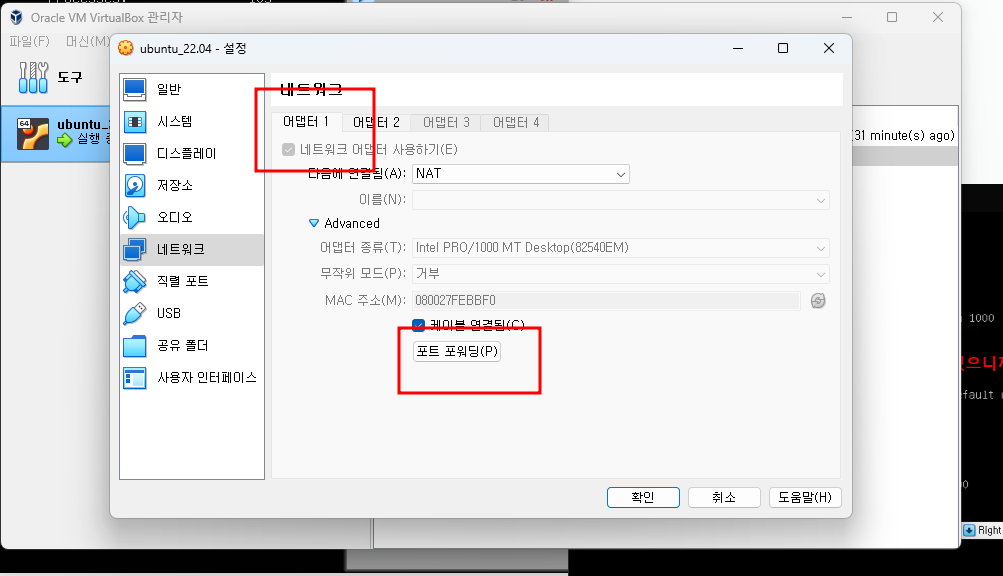The image size is (1003, 576).
Task: Switch to the 어댑터 3 tab
Action: [x=446, y=122]
